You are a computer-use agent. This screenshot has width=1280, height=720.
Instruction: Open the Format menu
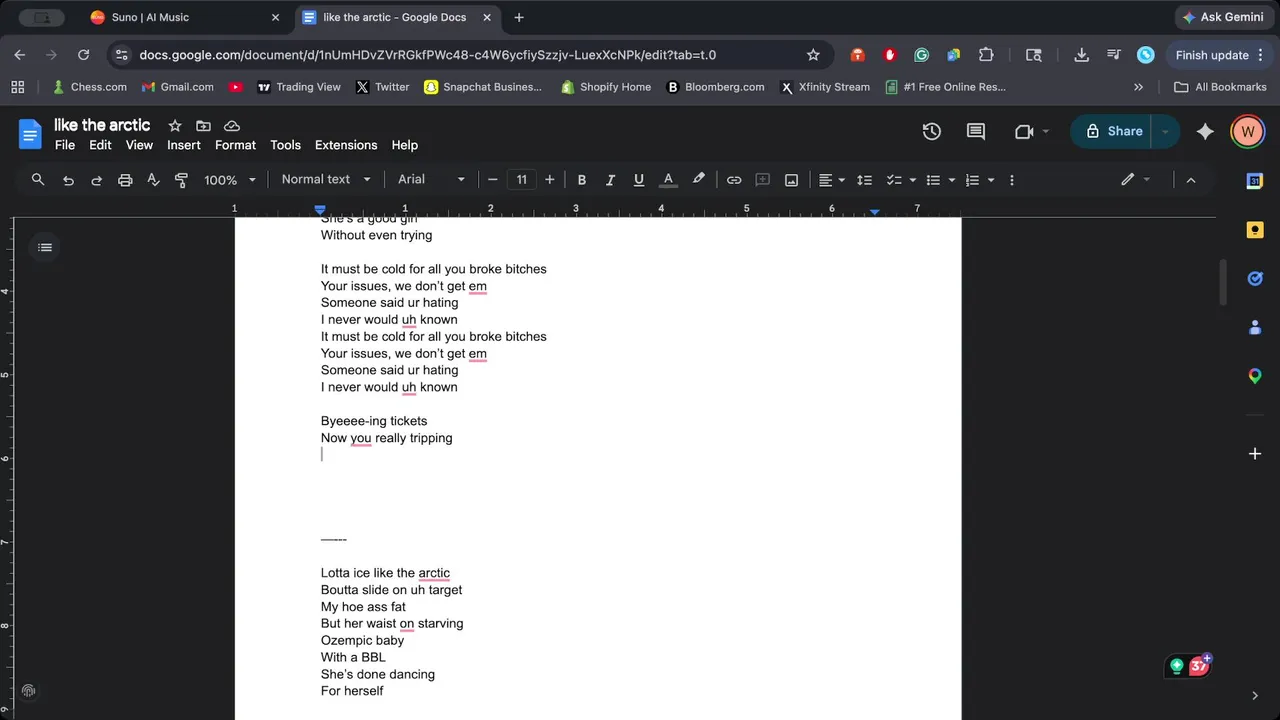(x=235, y=145)
